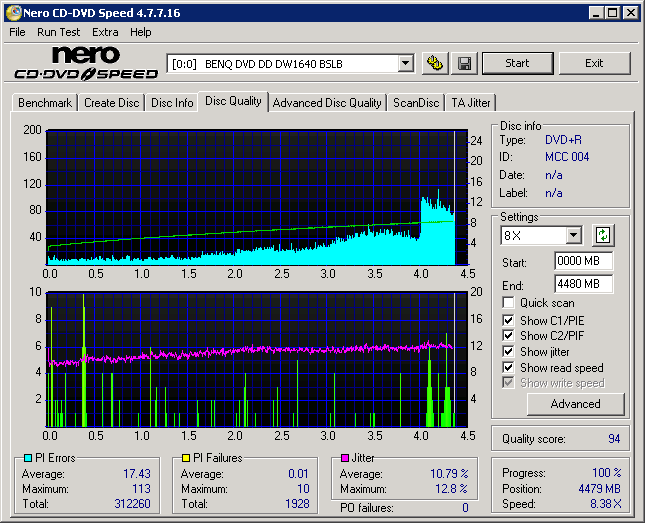Switch to the Disc Info tab
This screenshot has height=523, width=645.
[172, 103]
